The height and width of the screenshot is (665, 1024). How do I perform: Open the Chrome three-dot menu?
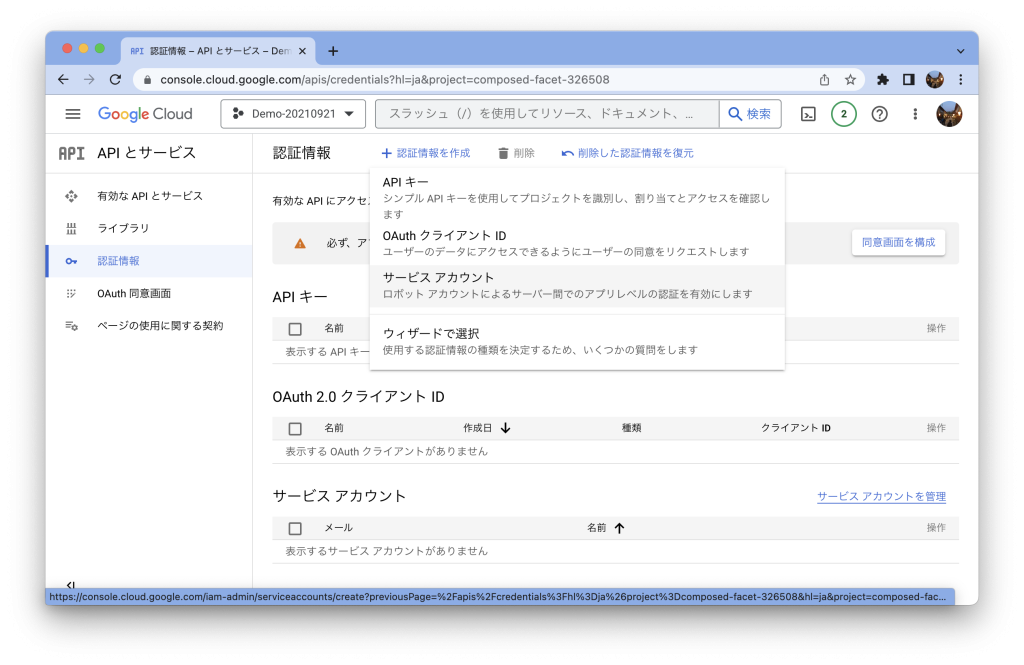(961, 80)
